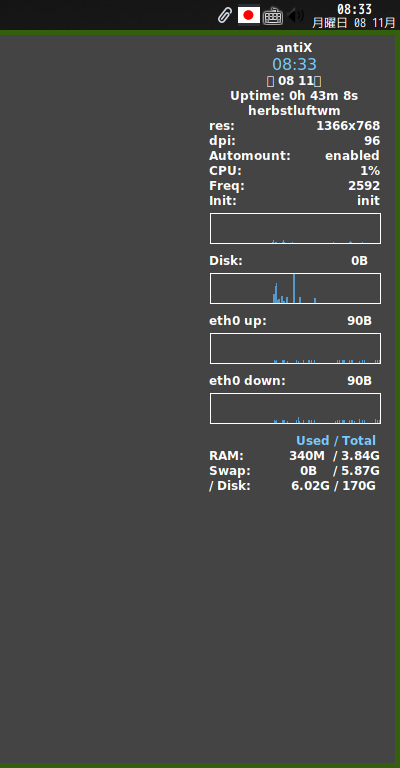
Task: Click the Used / Total header
Action: pos(336,440)
